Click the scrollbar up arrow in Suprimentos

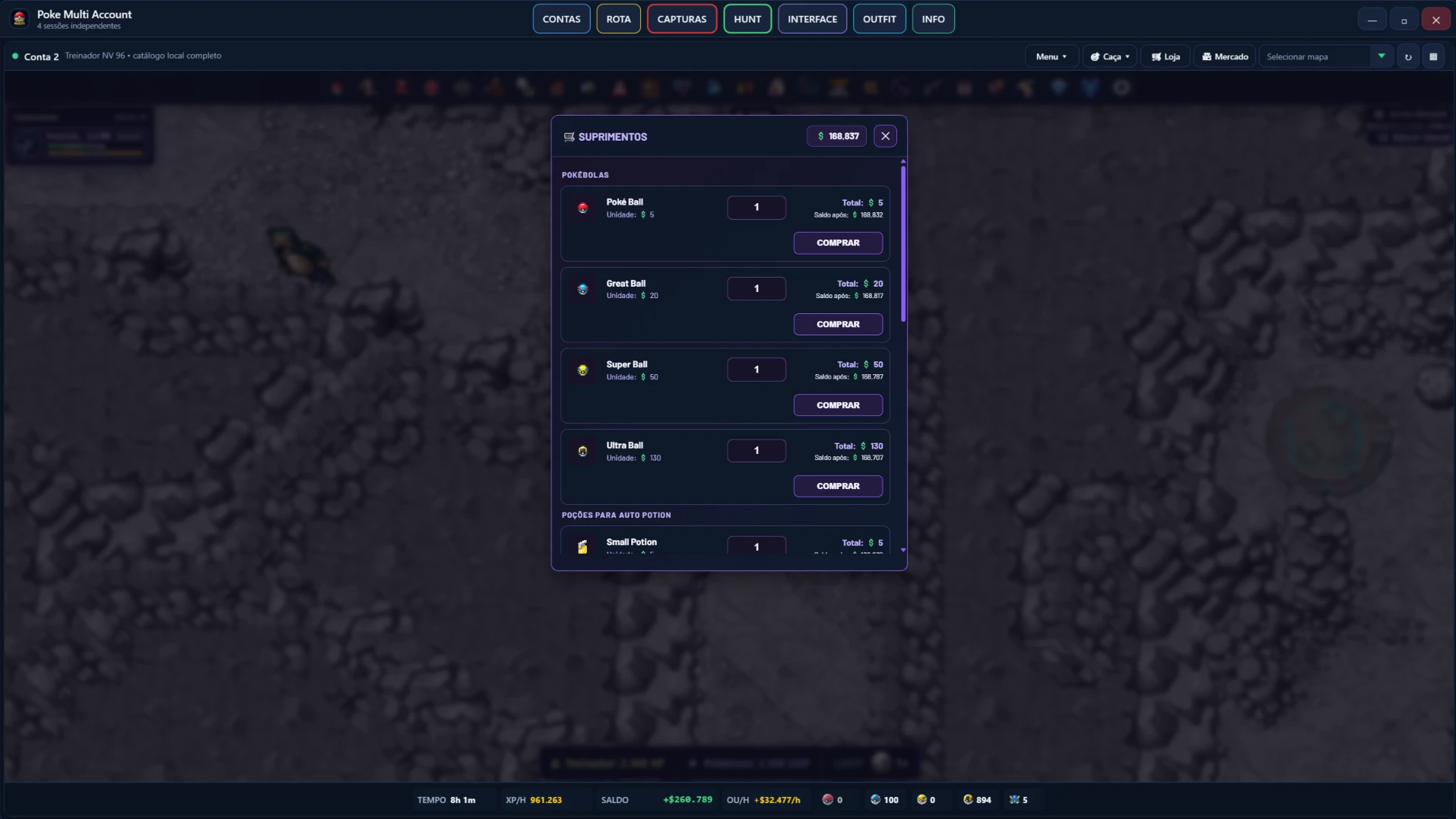tap(903, 161)
